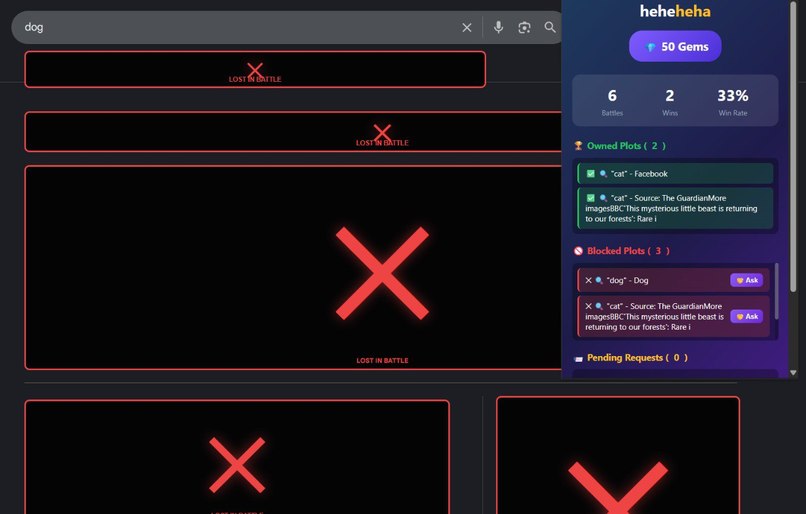
Task: Click the down arrow of the panel scrollbar
Action: pyautogui.click(x=793, y=373)
